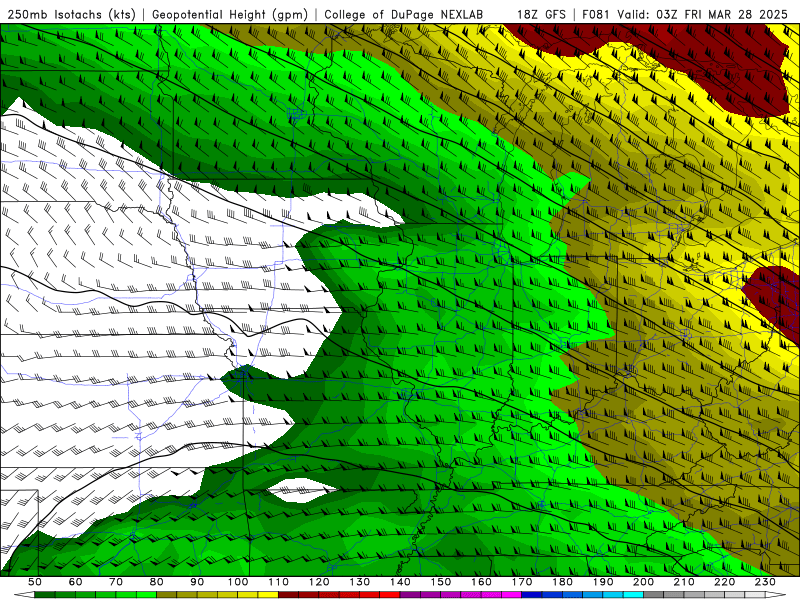The height and width of the screenshot is (600, 800).
Task: Click the '60' value on the color scale
Action: [75, 582]
